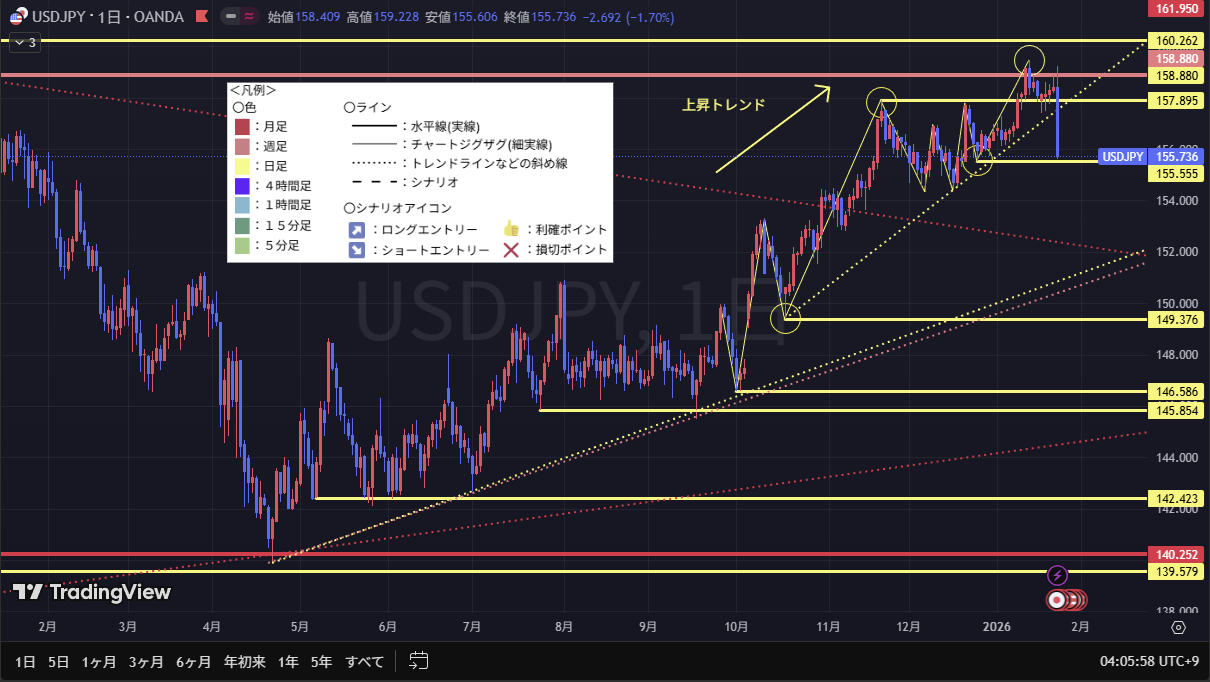Image resolution: width=1210 pixels, height=682 pixels.
Task: Show all data with すべて
Action: click(x=365, y=661)
